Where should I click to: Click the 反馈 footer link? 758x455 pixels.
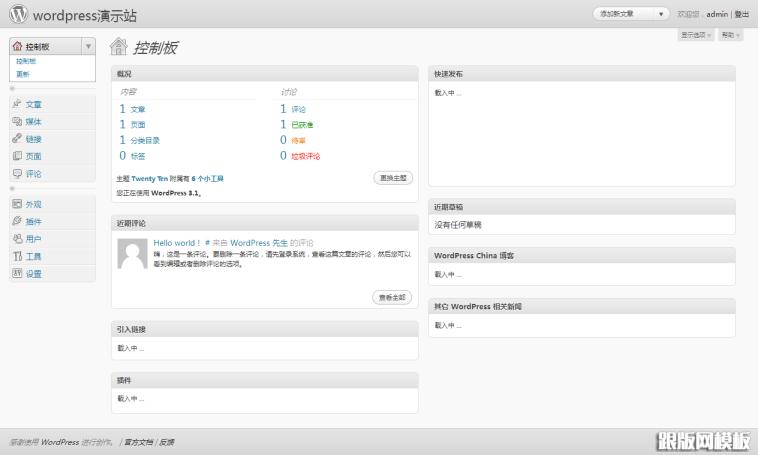click(x=167, y=442)
